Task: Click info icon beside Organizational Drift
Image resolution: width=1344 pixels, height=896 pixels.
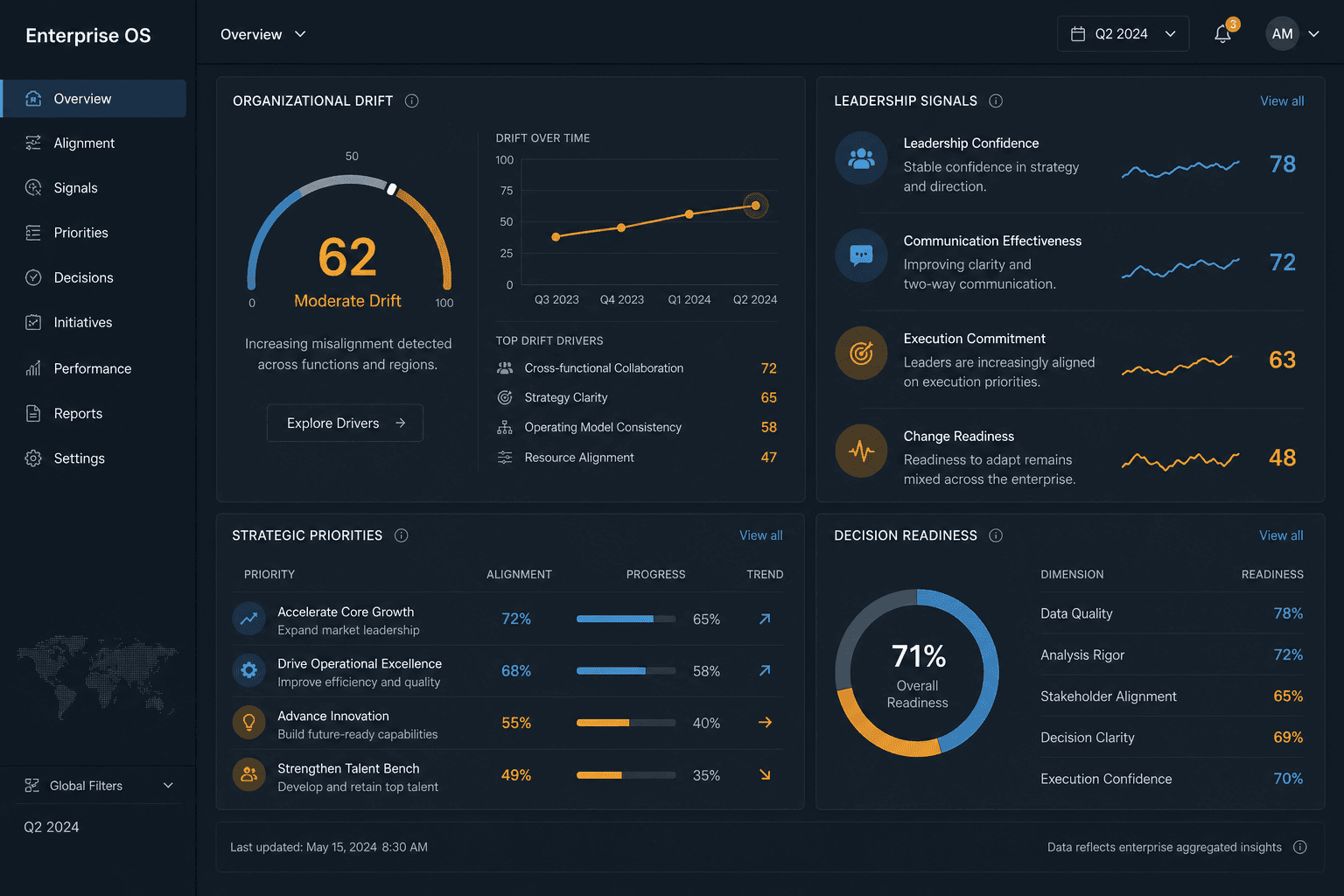Action: 412,101
